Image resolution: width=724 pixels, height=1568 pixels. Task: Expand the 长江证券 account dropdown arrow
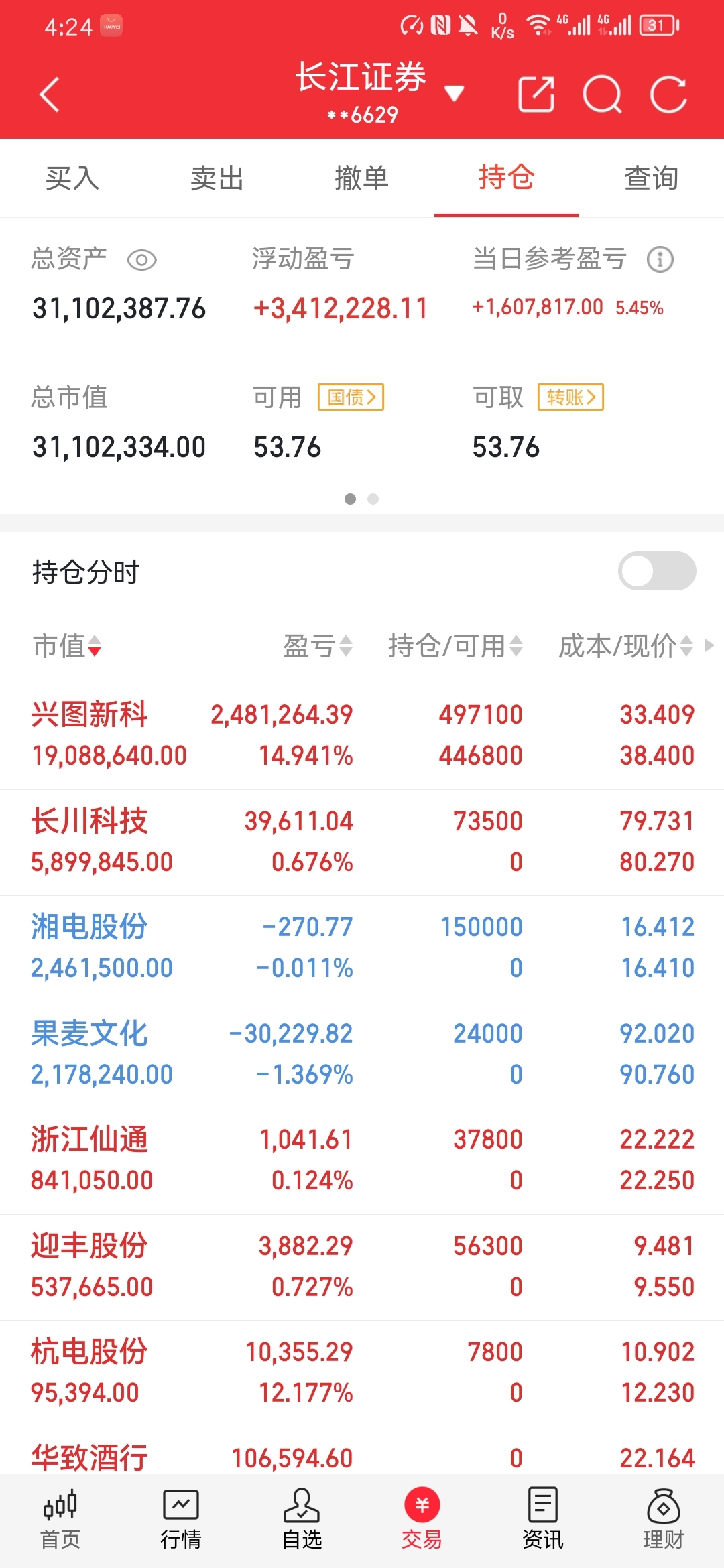pos(455,93)
